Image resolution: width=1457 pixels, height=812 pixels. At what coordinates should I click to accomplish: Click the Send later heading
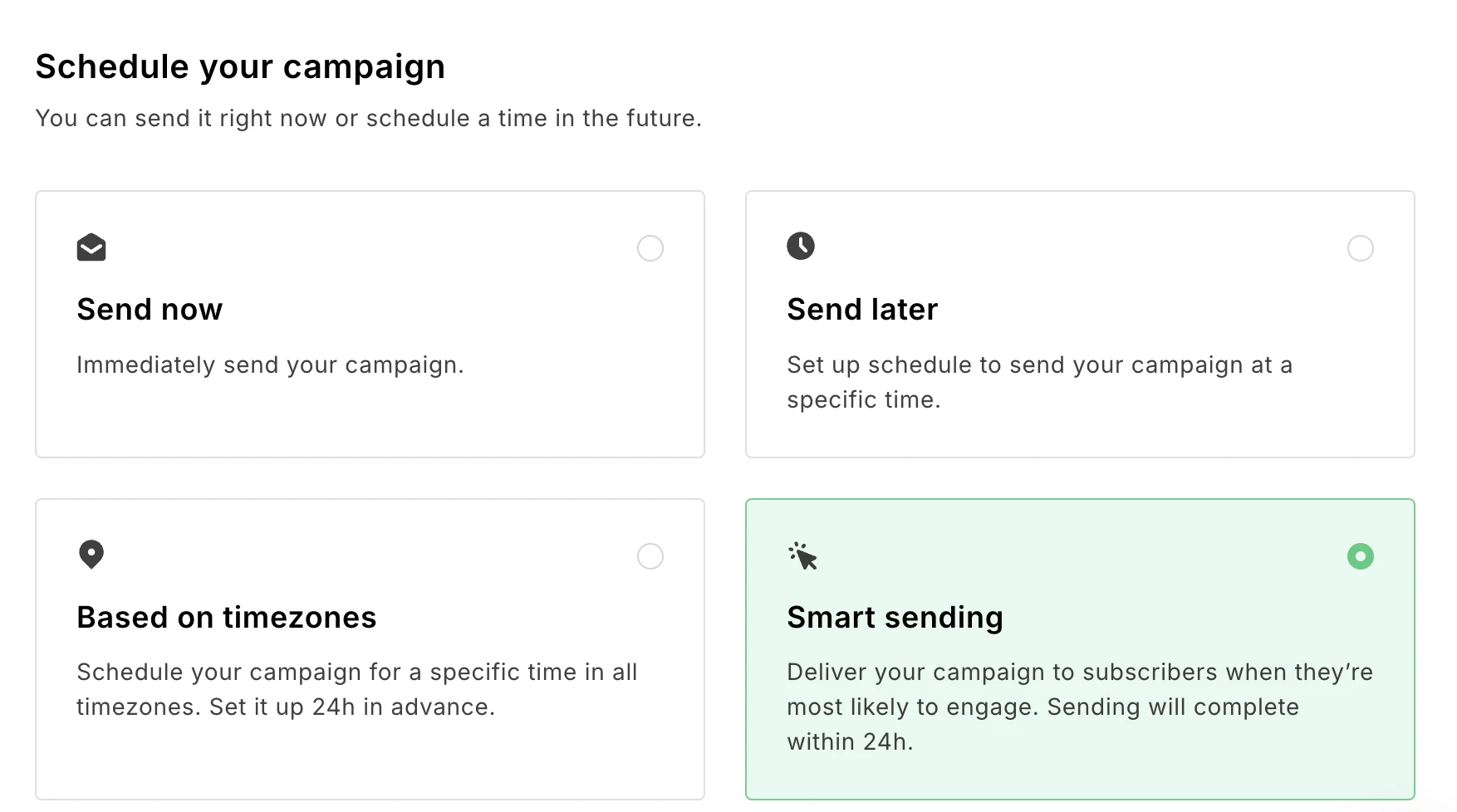click(862, 310)
